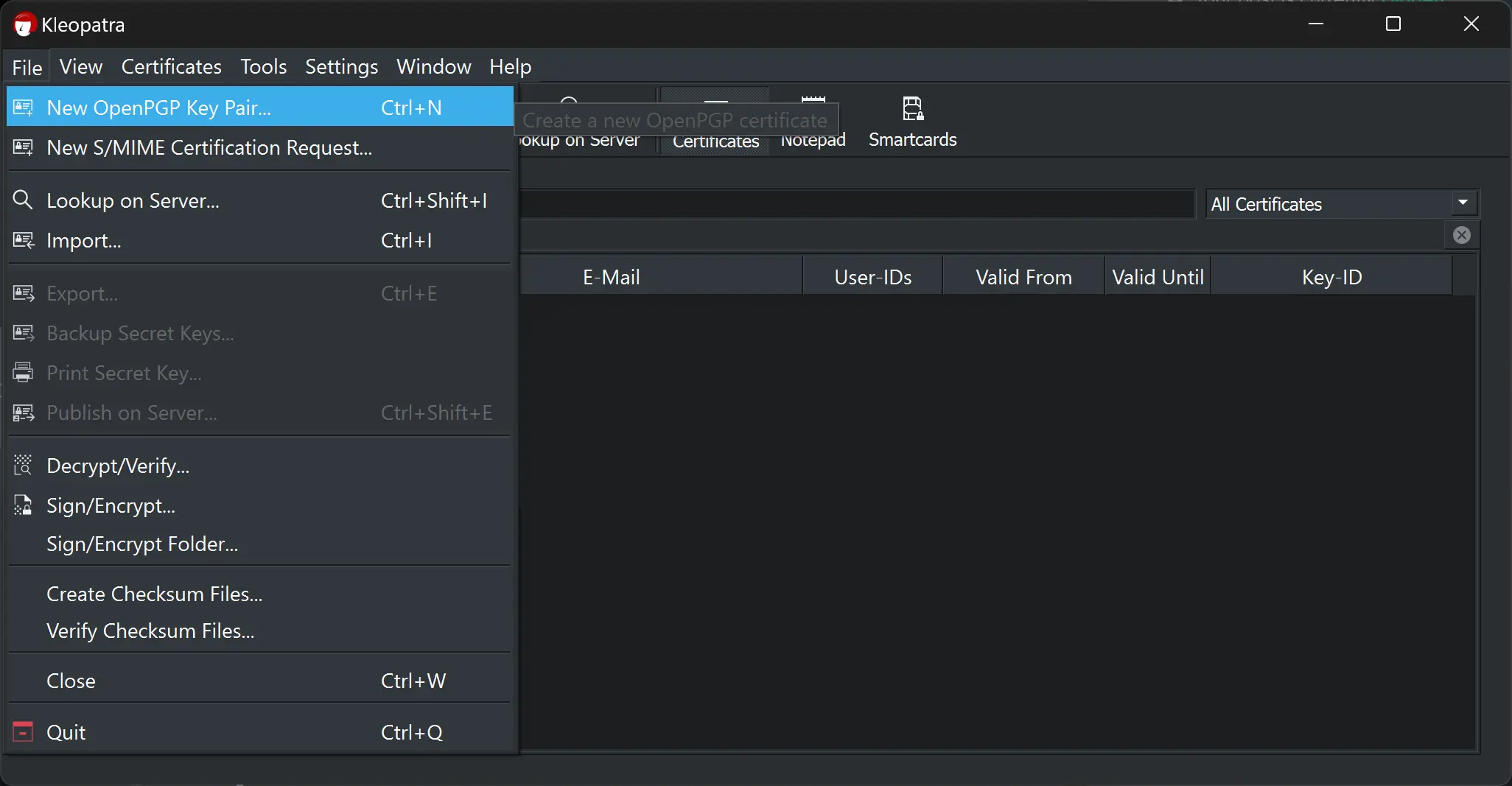Click the Sign/Encrypt icon
The width and height of the screenshot is (1512, 786).
click(x=23, y=505)
